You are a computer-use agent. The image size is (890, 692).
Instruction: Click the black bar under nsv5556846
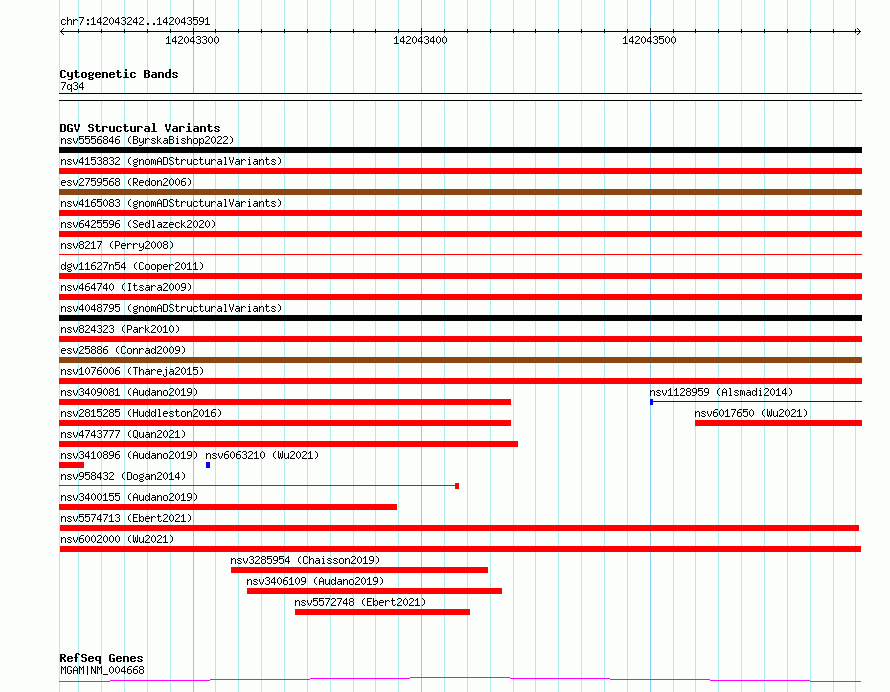[x=460, y=150]
